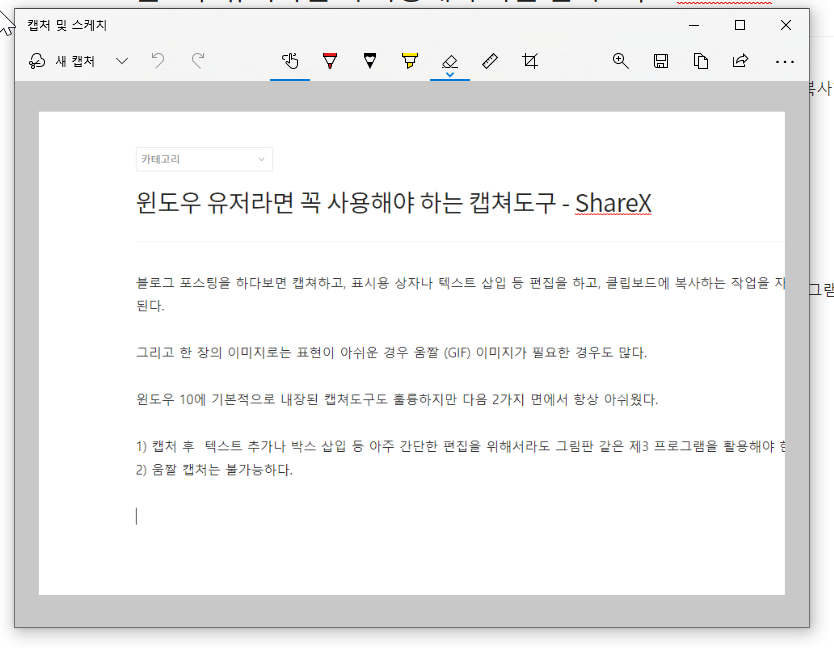Open the zoom magnifier control
The image size is (834, 648).
(x=621, y=61)
